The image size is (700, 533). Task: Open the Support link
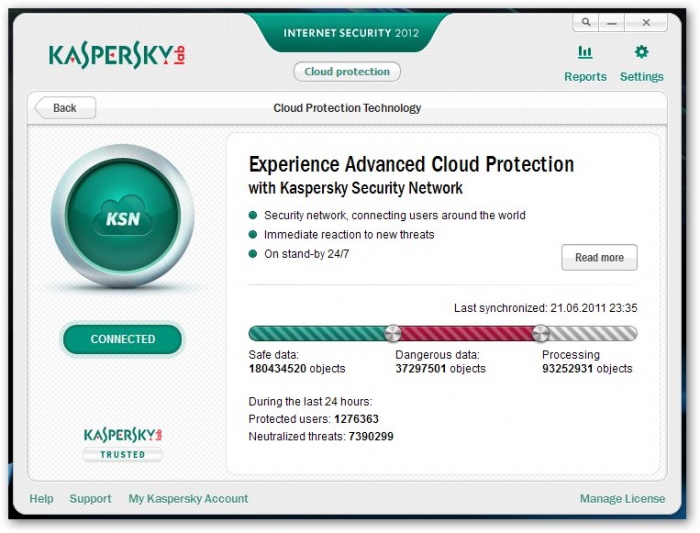[90, 498]
